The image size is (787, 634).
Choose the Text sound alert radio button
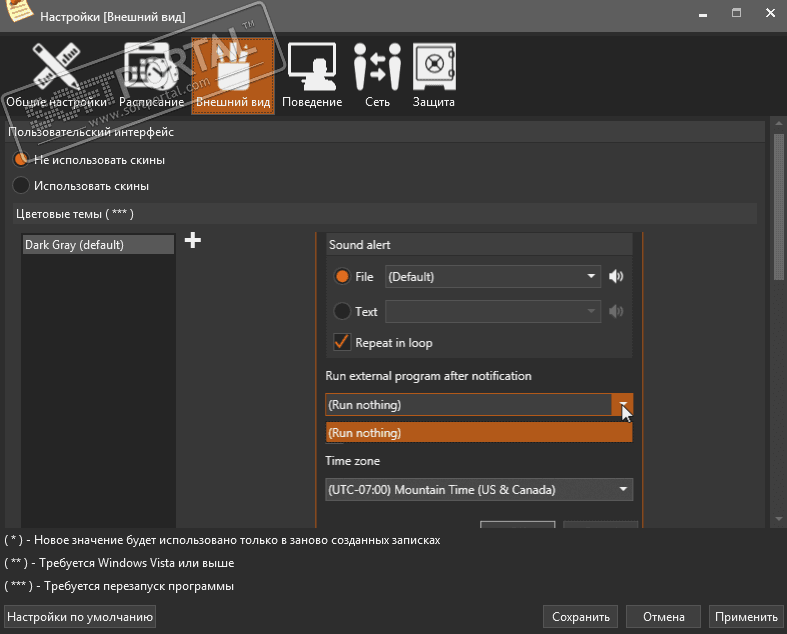pyautogui.click(x=342, y=311)
